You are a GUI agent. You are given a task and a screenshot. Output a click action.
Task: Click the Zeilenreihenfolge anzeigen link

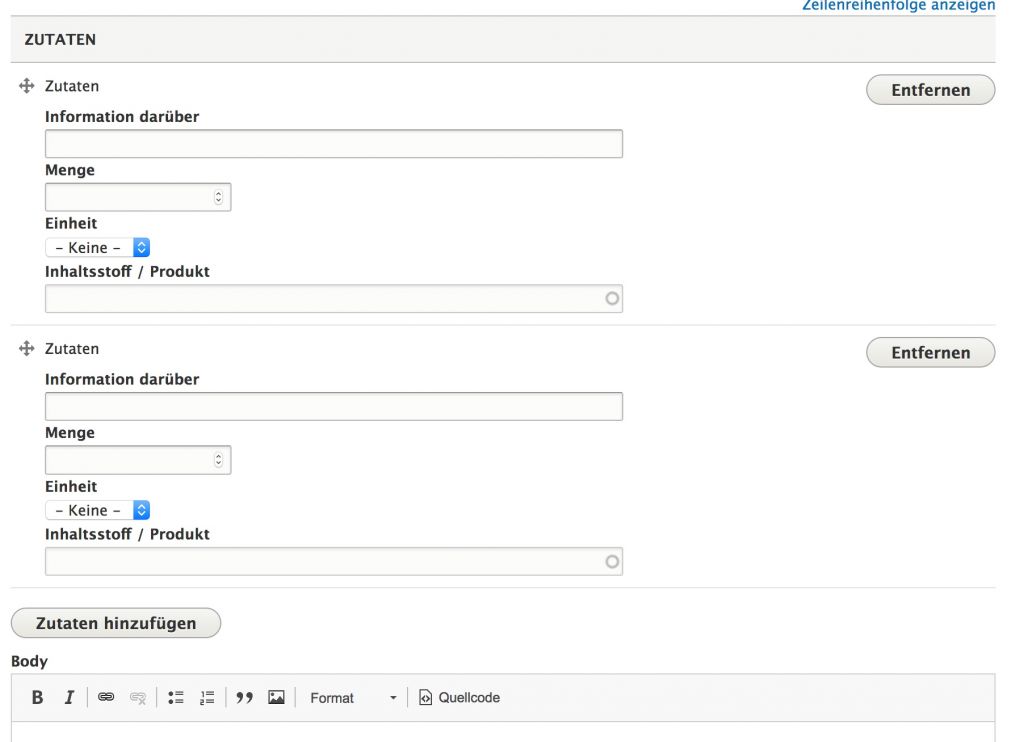pos(898,6)
